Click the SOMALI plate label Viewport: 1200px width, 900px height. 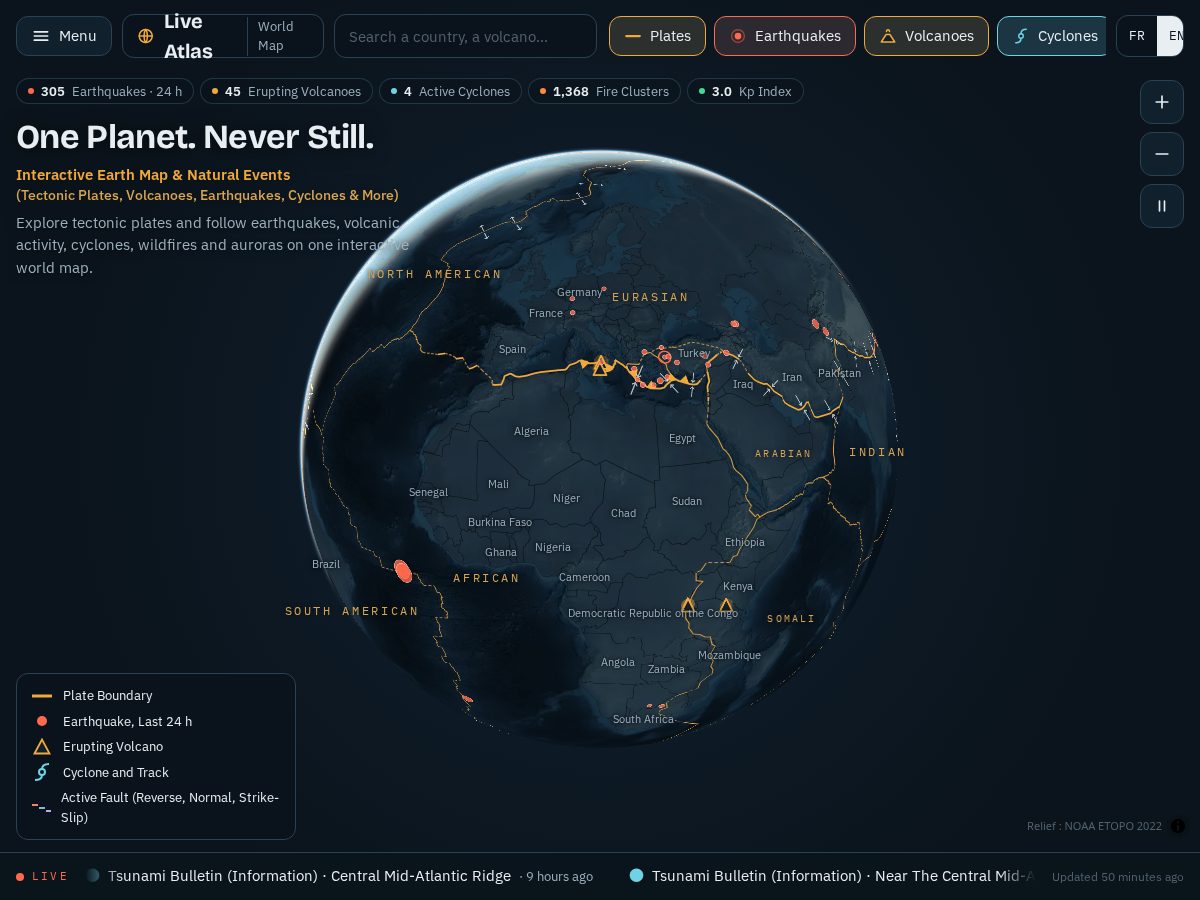791,619
